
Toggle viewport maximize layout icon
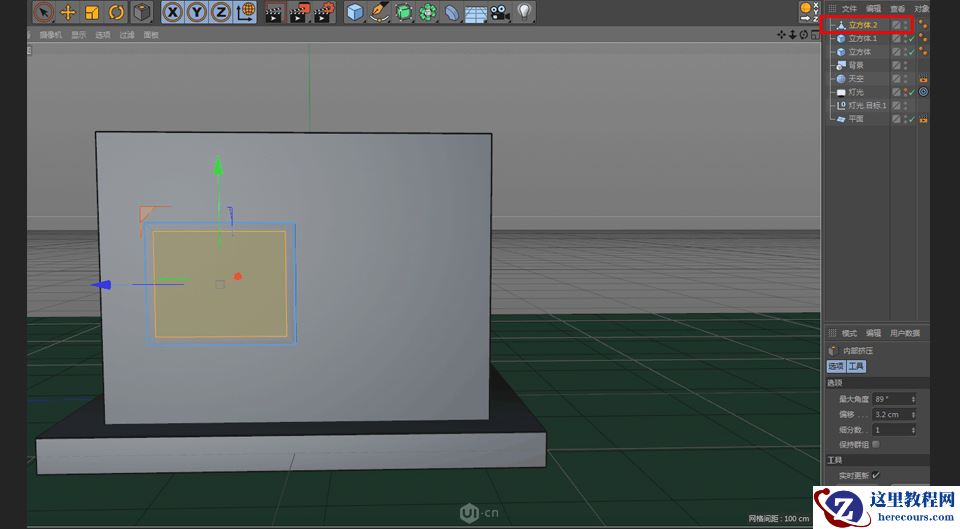point(815,35)
